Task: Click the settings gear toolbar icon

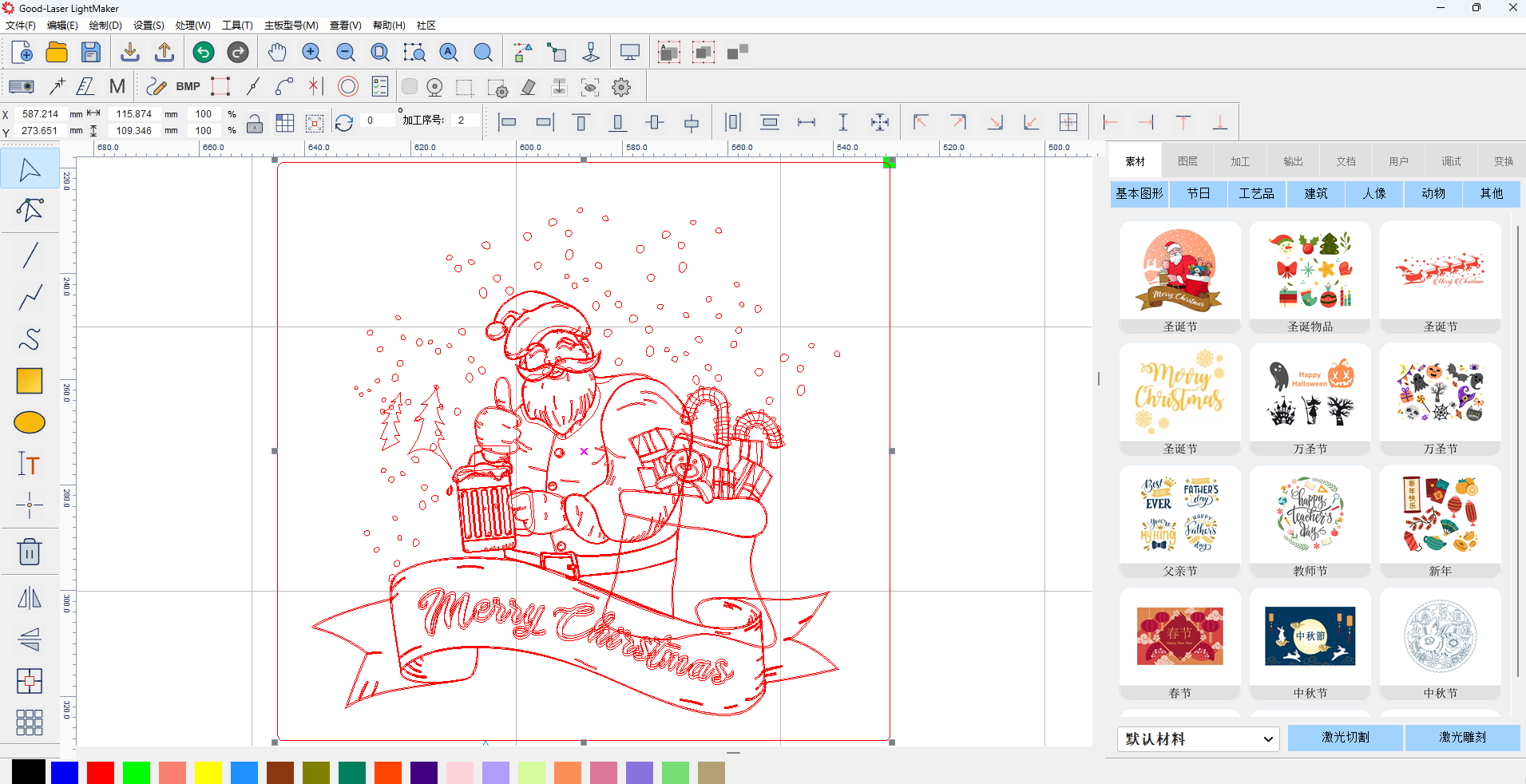Action: point(621,87)
